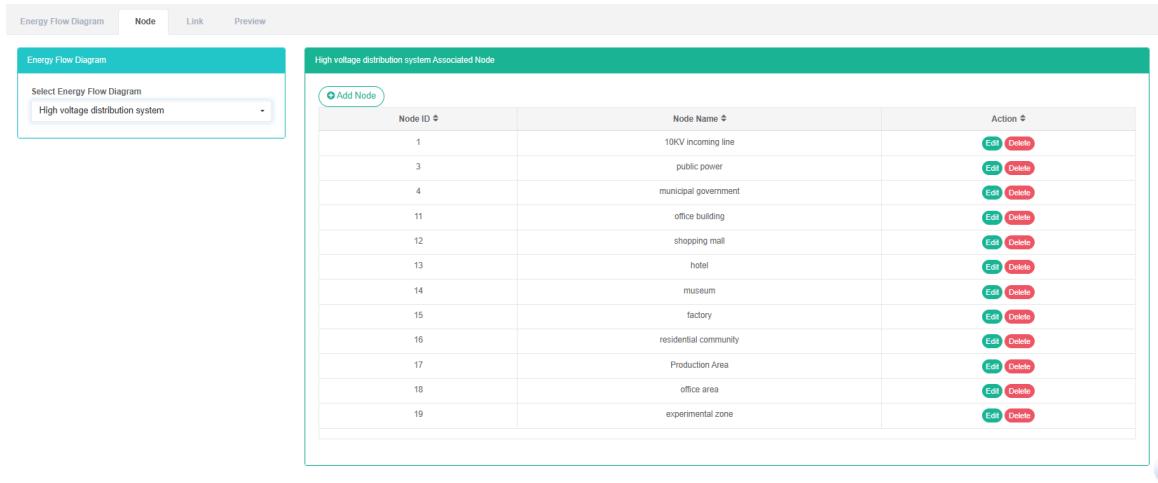
Task: Edit the museum node
Action: pos(992,292)
